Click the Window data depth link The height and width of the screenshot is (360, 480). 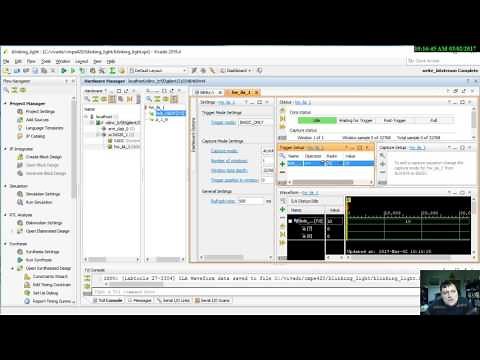[229, 170]
